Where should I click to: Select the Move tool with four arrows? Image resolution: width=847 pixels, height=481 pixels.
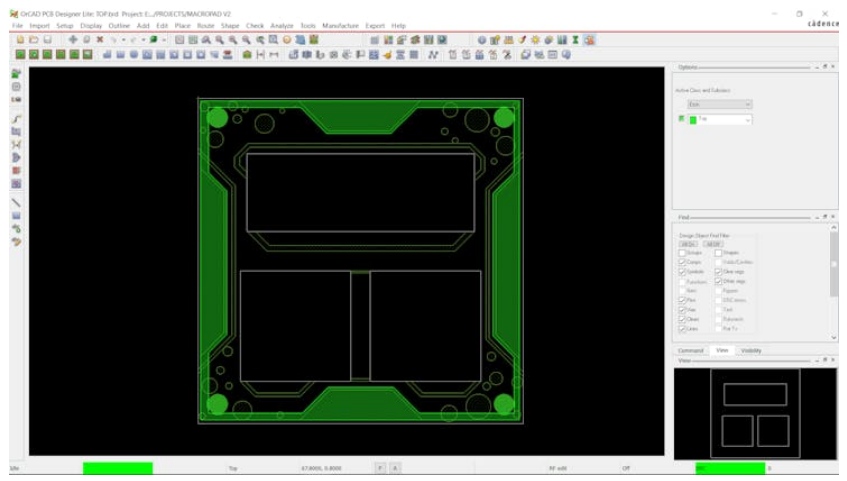pos(73,39)
